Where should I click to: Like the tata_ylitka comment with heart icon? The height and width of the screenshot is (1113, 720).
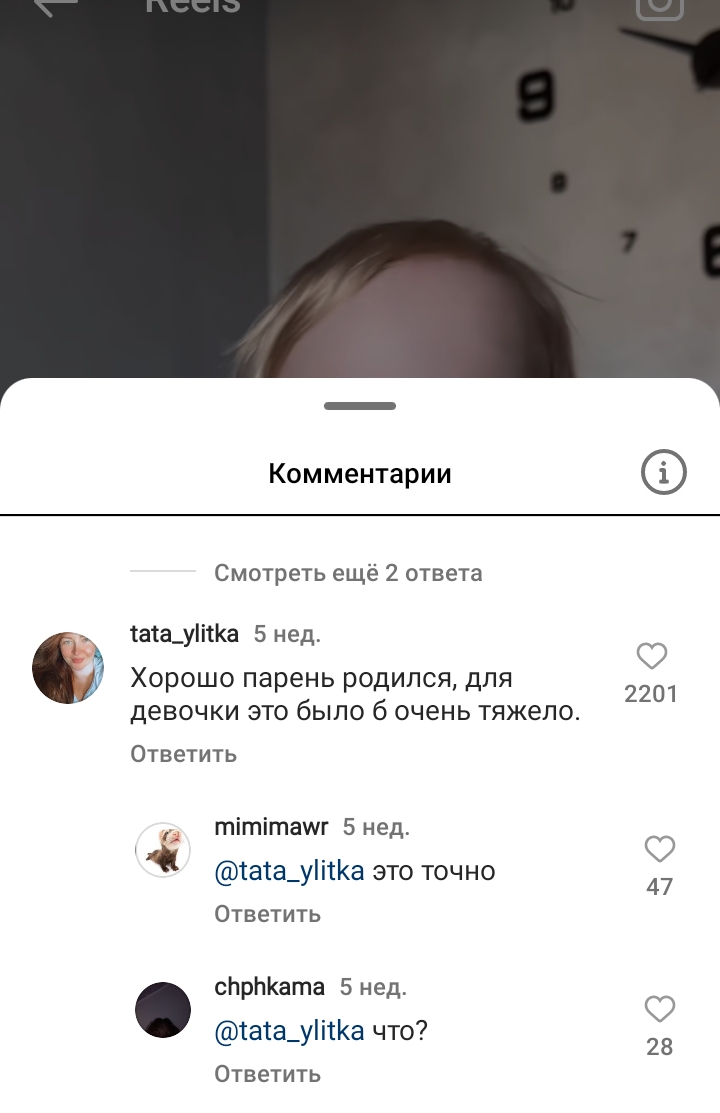[x=651, y=656]
